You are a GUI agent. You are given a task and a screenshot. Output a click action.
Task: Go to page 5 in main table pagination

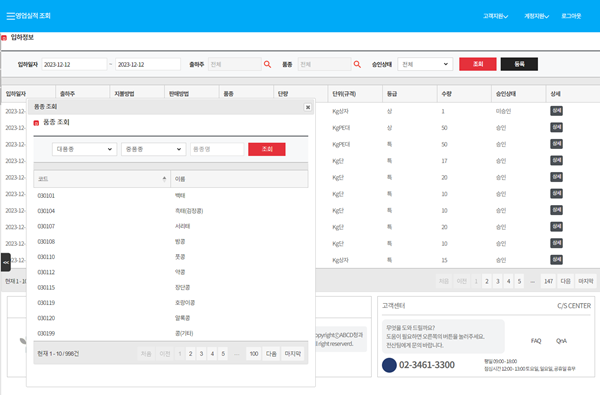click(x=519, y=281)
